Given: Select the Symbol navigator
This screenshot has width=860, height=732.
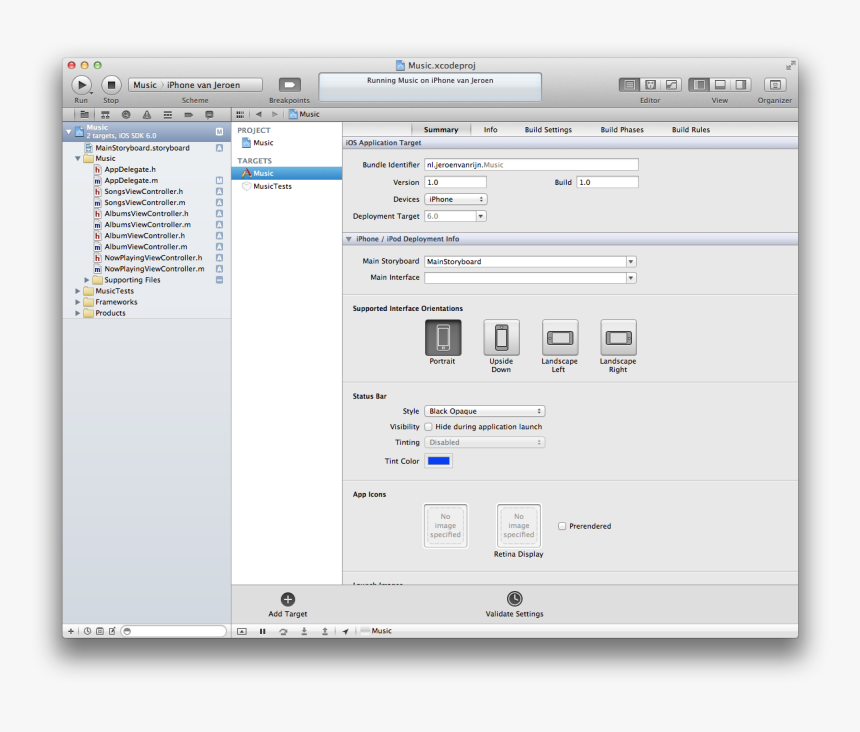Looking at the screenshot, I should [x=105, y=114].
